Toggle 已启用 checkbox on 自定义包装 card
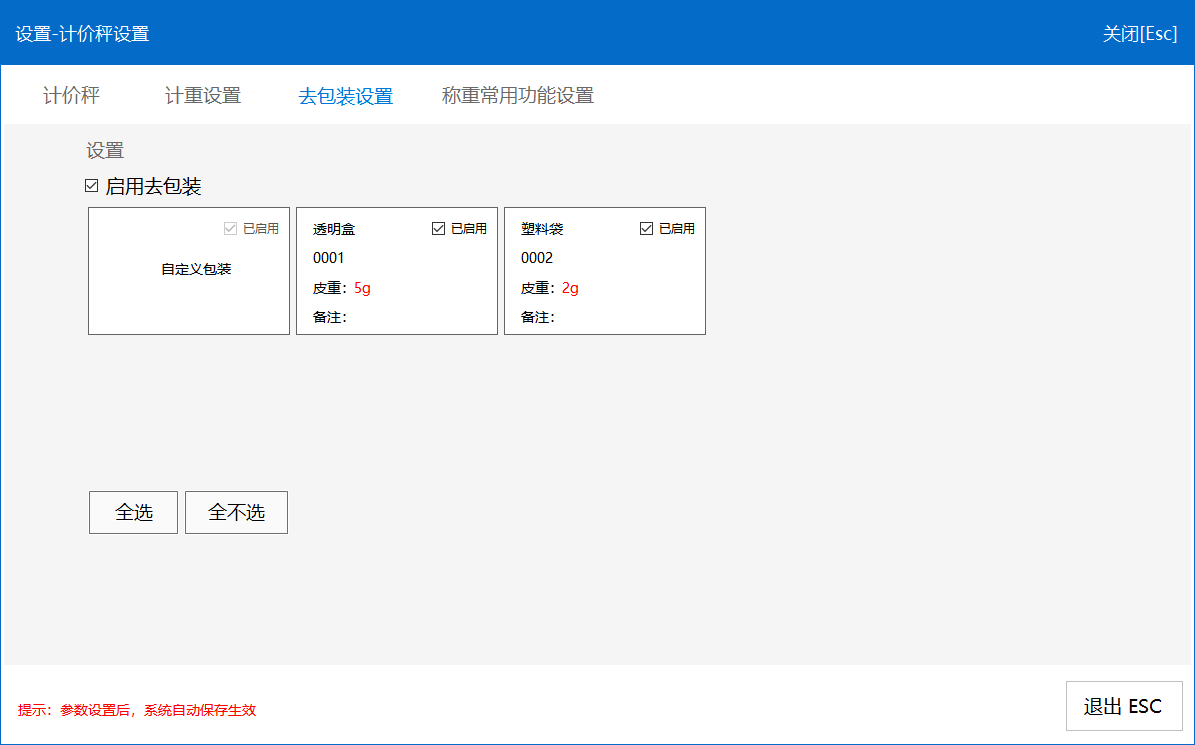 230,229
